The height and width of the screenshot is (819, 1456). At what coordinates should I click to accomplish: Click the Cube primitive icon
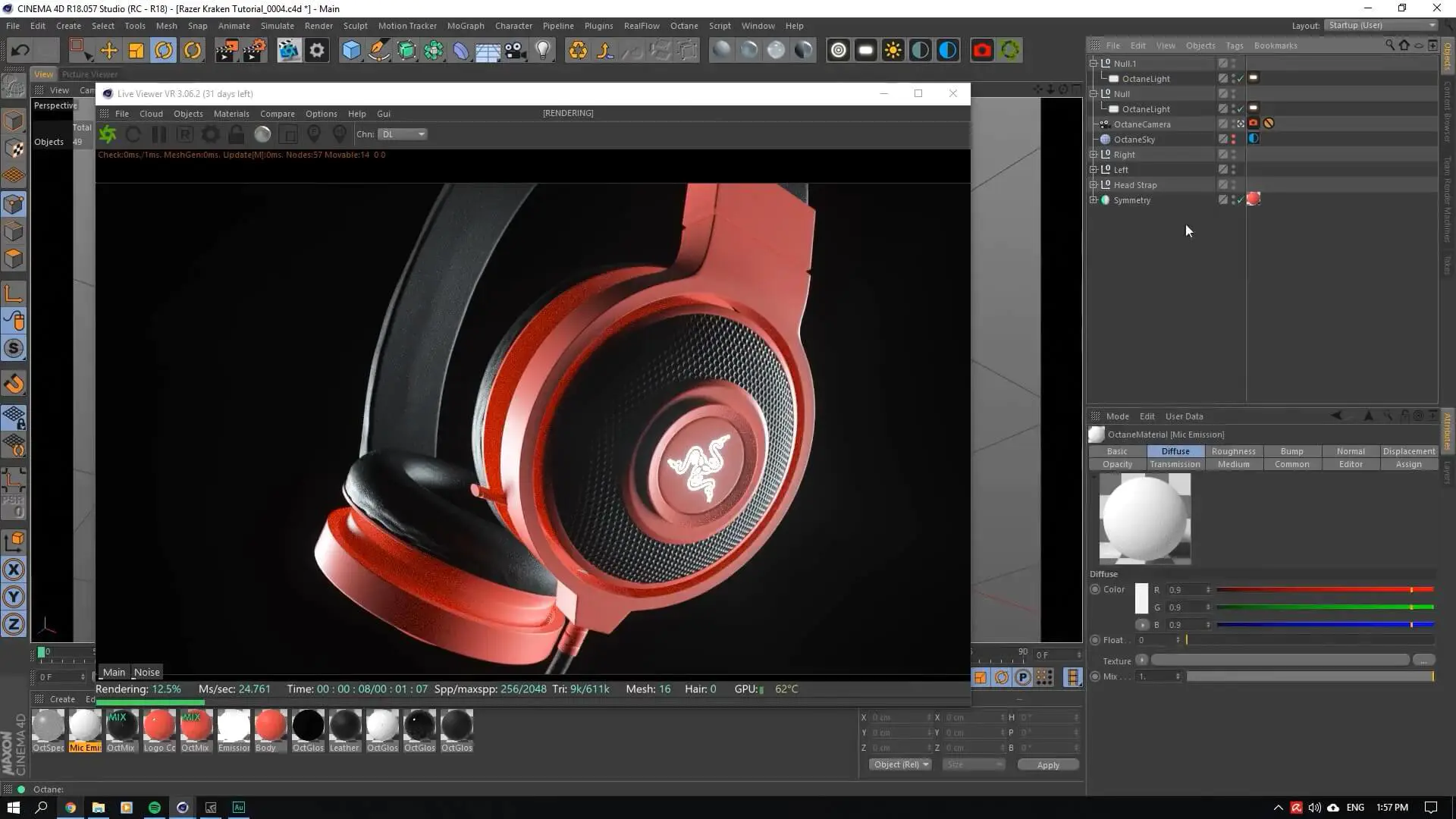[351, 51]
